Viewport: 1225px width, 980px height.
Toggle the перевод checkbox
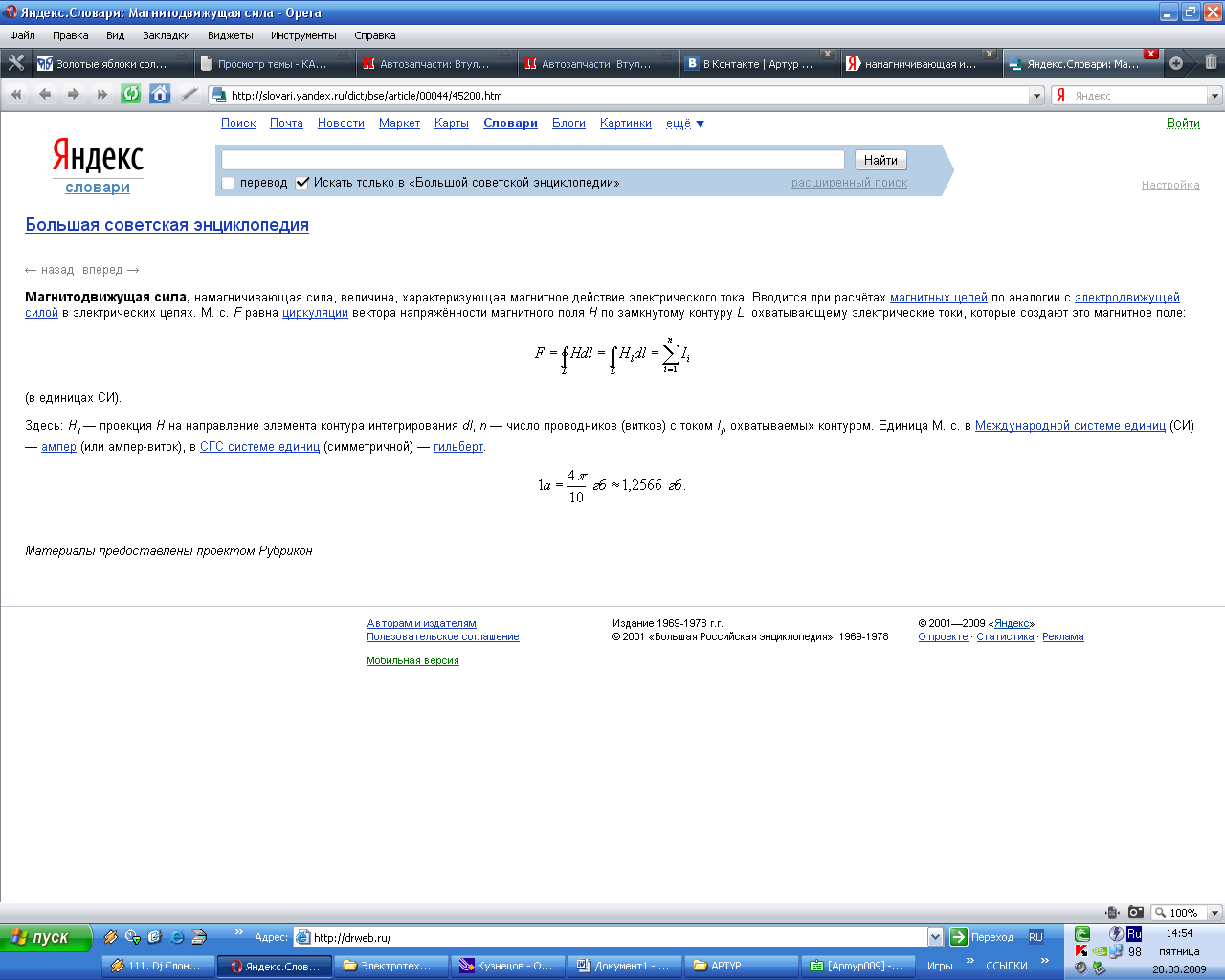point(228,183)
